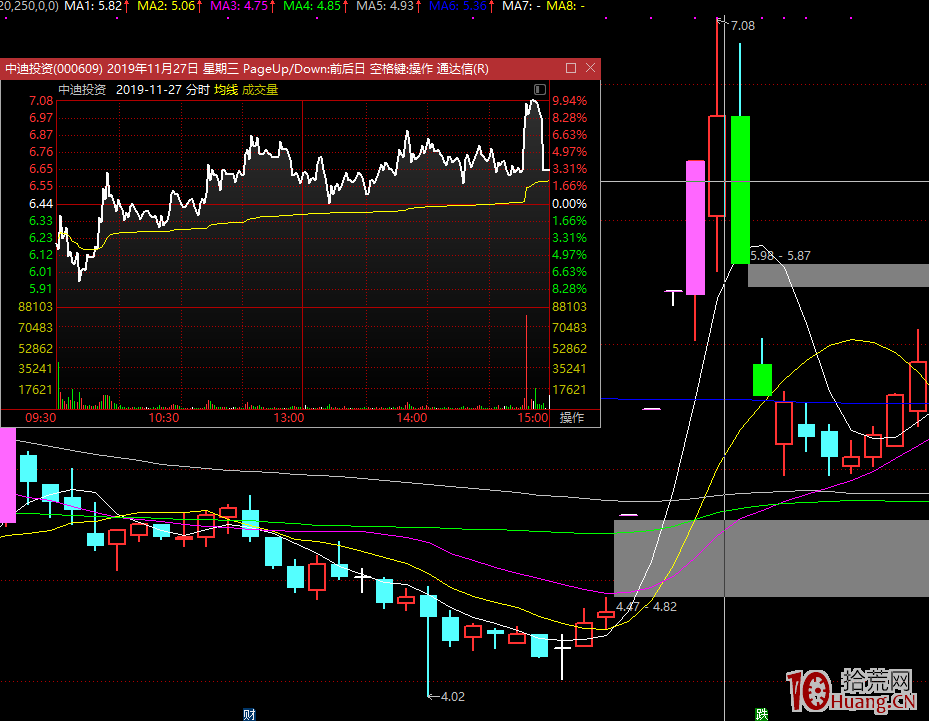The image size is (929, 721).
Task: Toggle the small panel layout icon in intraday chart
Action: point(541,89)
